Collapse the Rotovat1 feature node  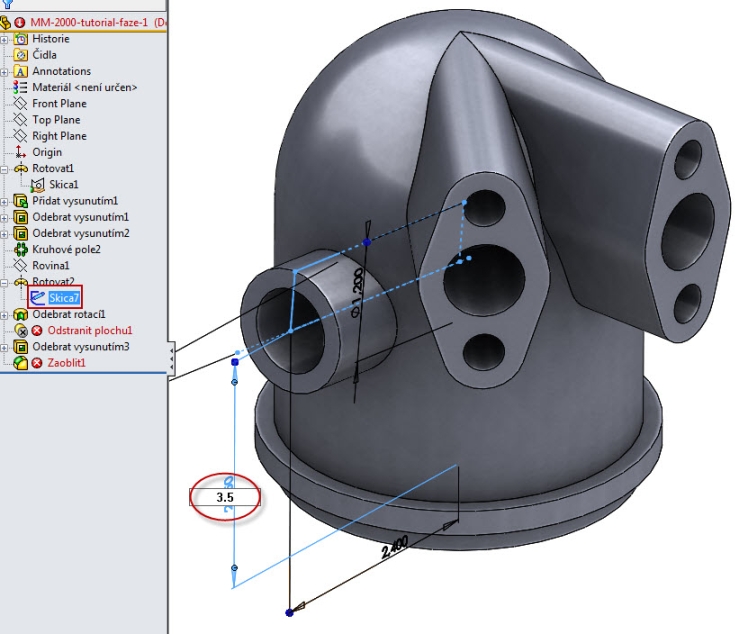[x=5, y=169]
